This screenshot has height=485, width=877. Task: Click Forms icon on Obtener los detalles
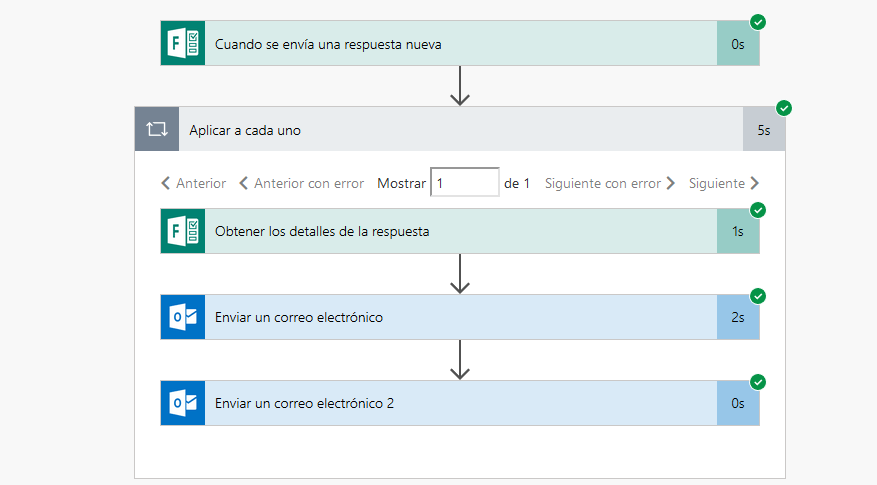pos(183,231)
